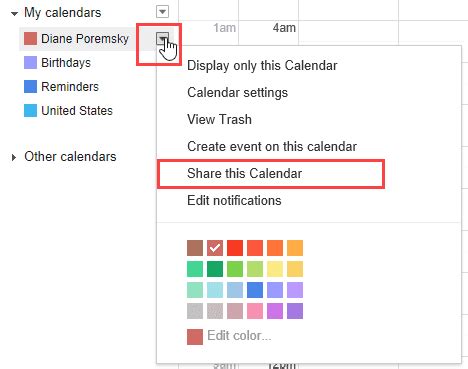Select View Trash menu entry
Screen dimensions: 468x369
tap(219, 119)
